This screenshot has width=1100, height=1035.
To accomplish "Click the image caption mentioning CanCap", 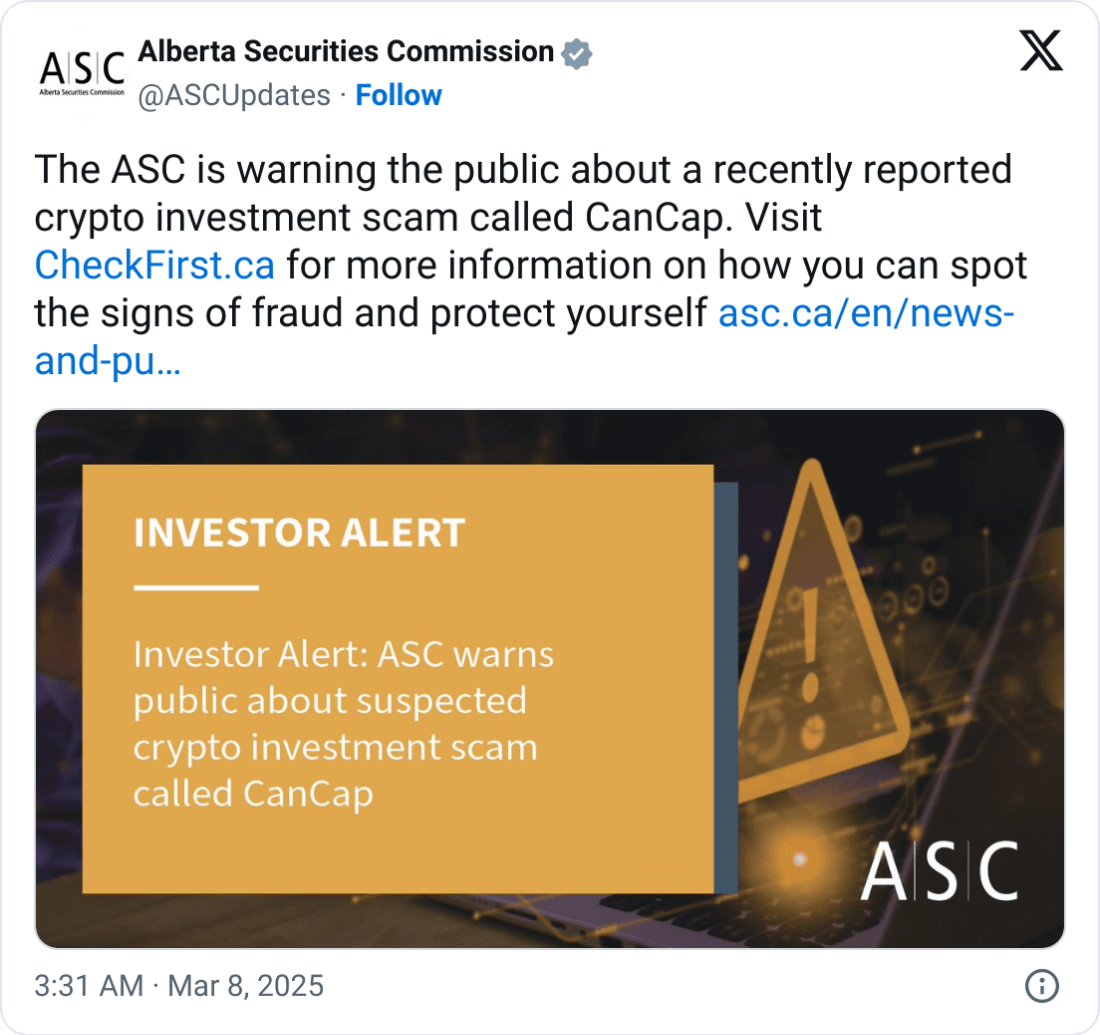I will click(x=343, y=724).
